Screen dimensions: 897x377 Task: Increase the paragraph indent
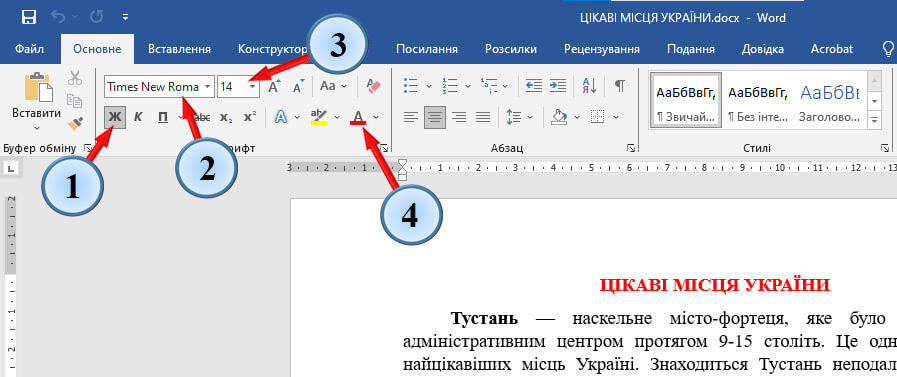557,86
